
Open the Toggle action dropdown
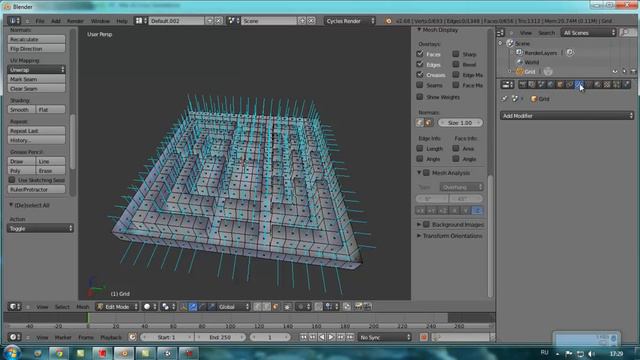click(x=40, y=229)
